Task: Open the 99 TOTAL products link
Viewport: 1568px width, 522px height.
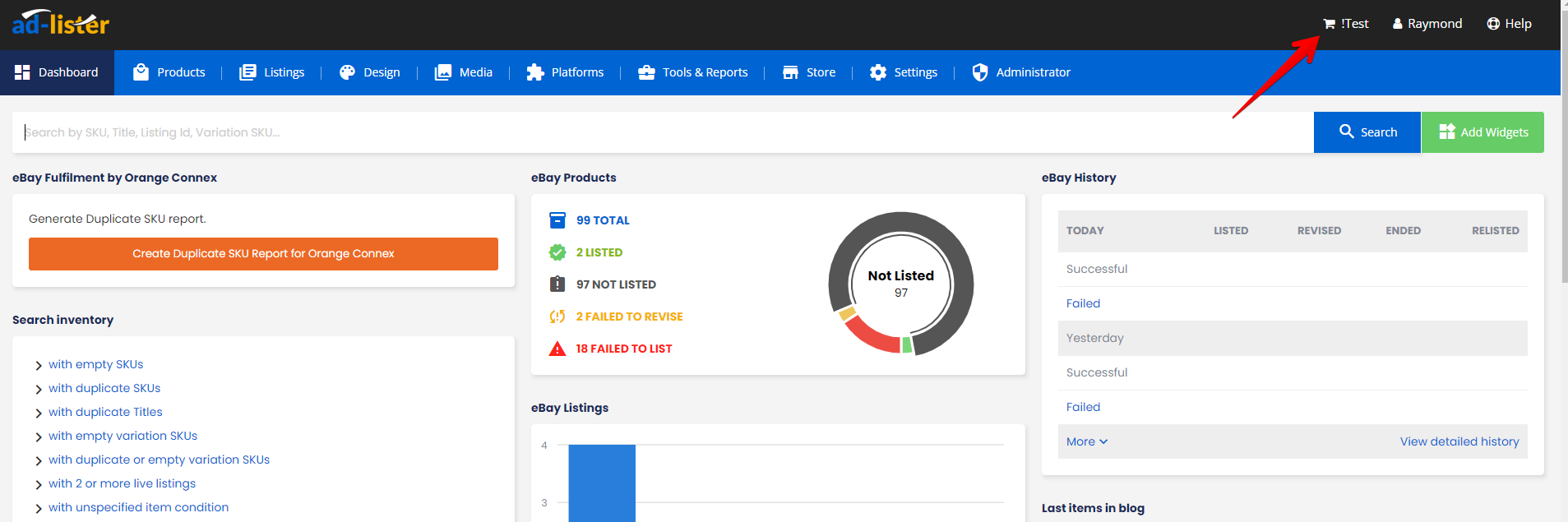Action: pos(603,220)
